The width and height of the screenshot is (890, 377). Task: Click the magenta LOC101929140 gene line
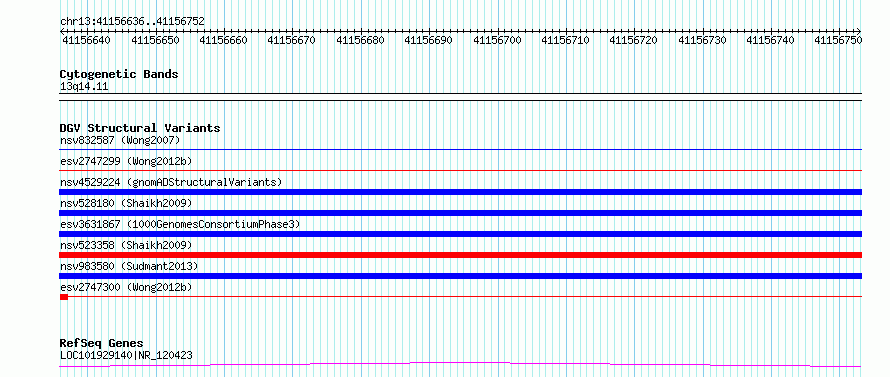pyautogui.click(x=460, y=364)
